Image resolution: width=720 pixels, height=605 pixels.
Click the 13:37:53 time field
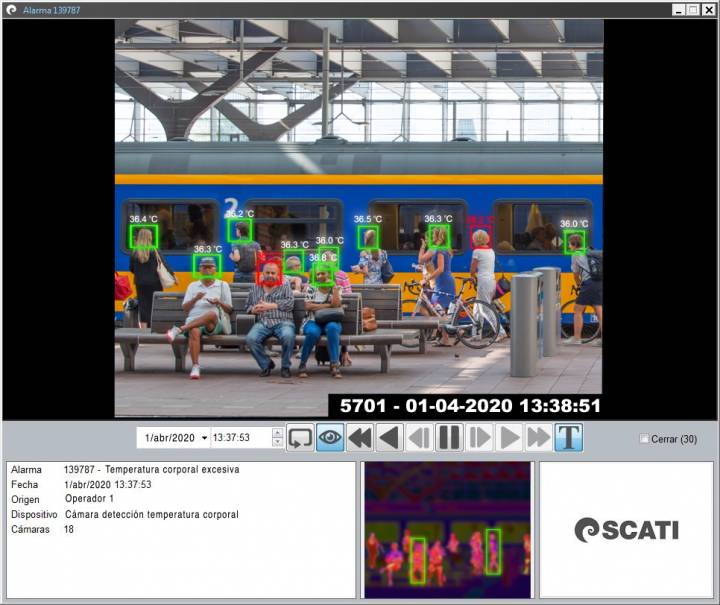tap(241, 437)
